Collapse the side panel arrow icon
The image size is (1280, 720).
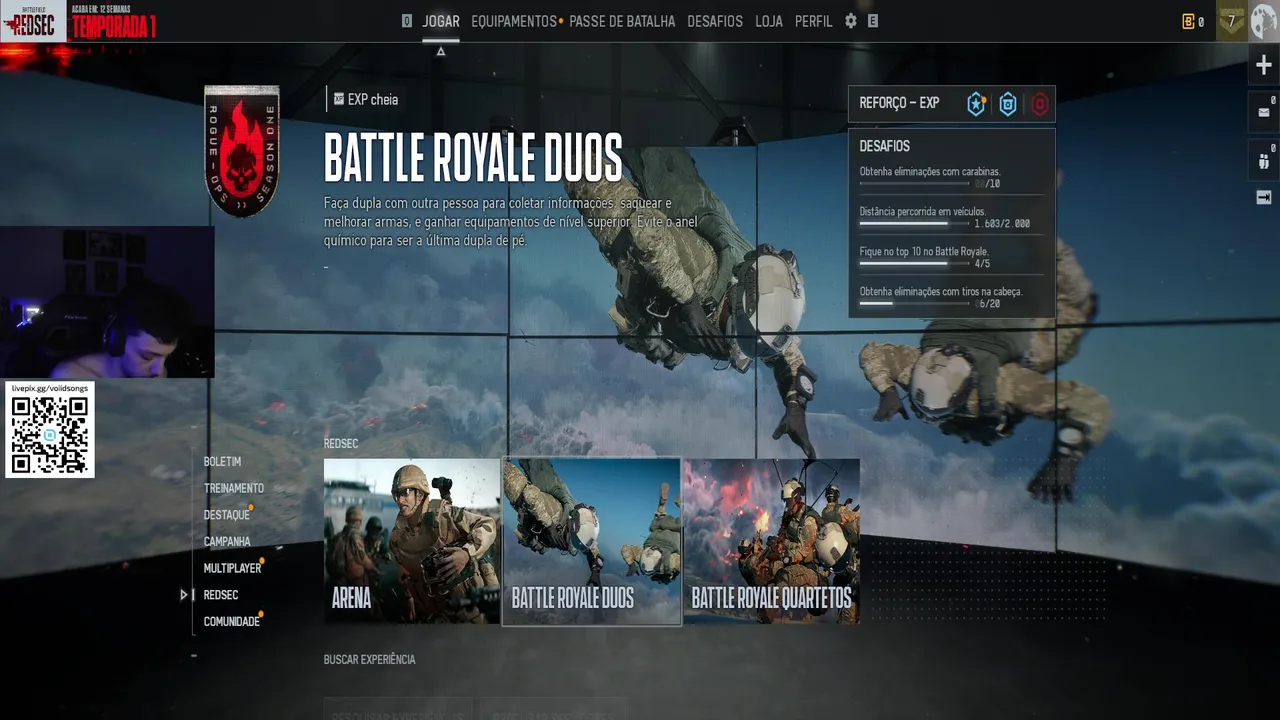click(1264, 197)
